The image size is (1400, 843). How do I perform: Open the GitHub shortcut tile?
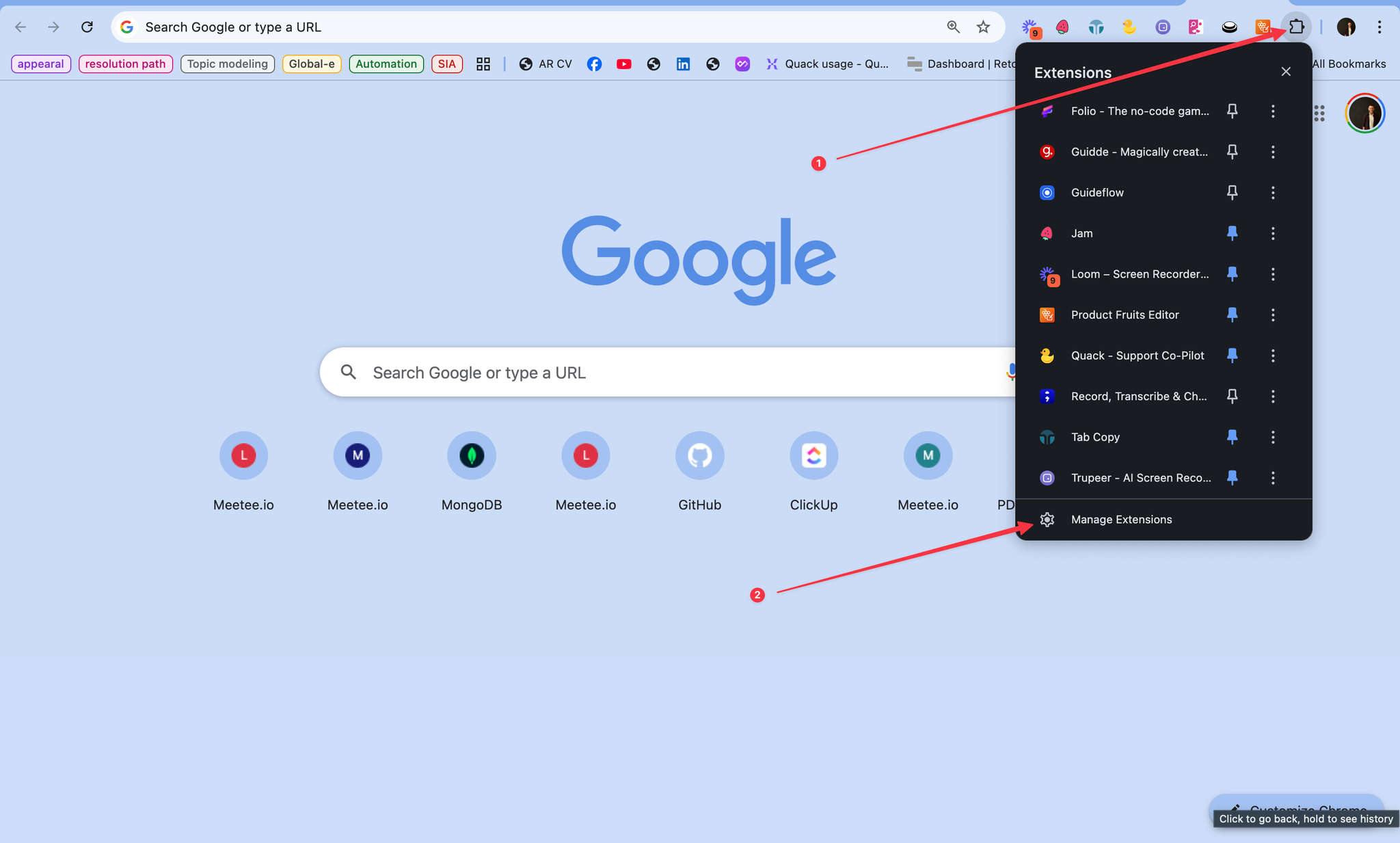[x=699, y=456]
